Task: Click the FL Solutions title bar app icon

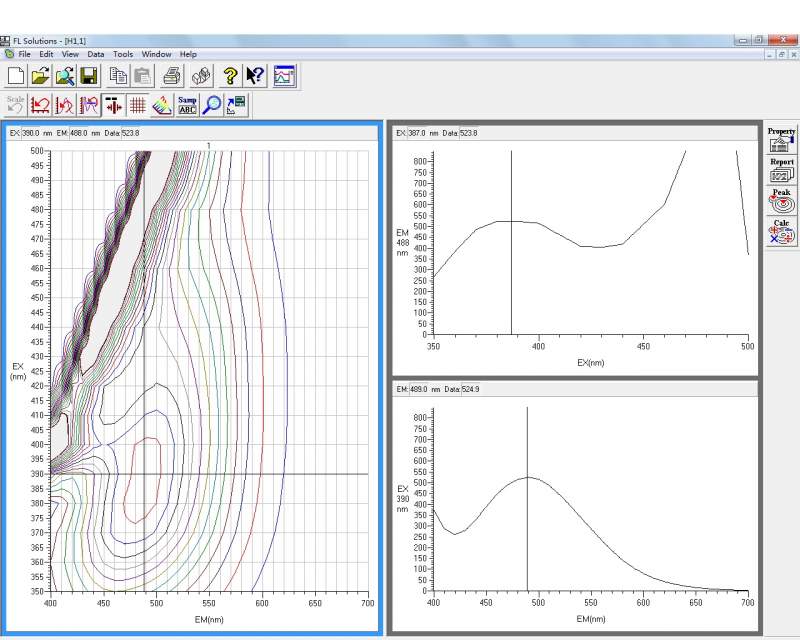Action: pyautogui.click(x=5, y=41)
